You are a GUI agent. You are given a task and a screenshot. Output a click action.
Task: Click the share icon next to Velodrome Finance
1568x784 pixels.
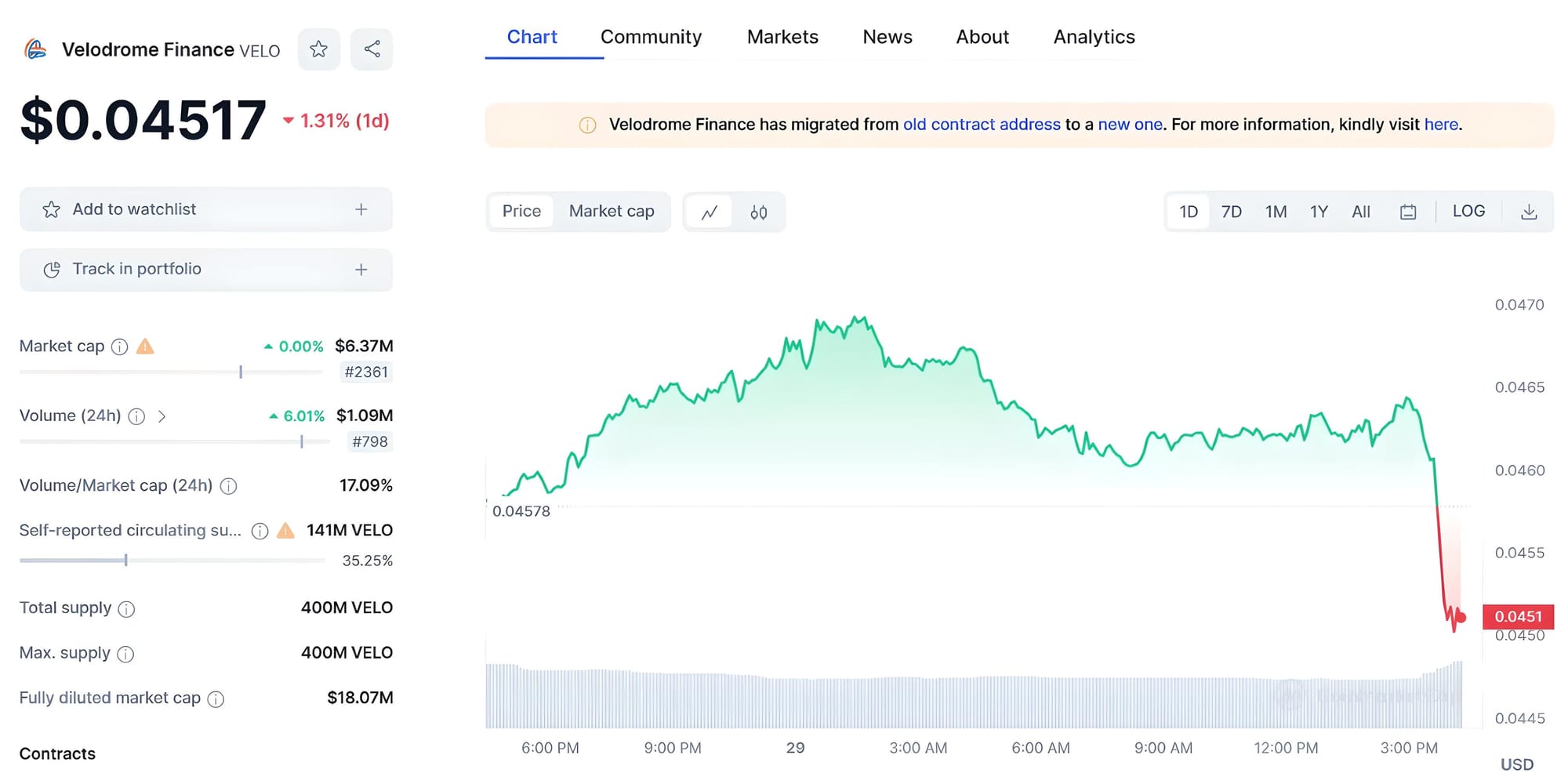[x=372, y=49]
